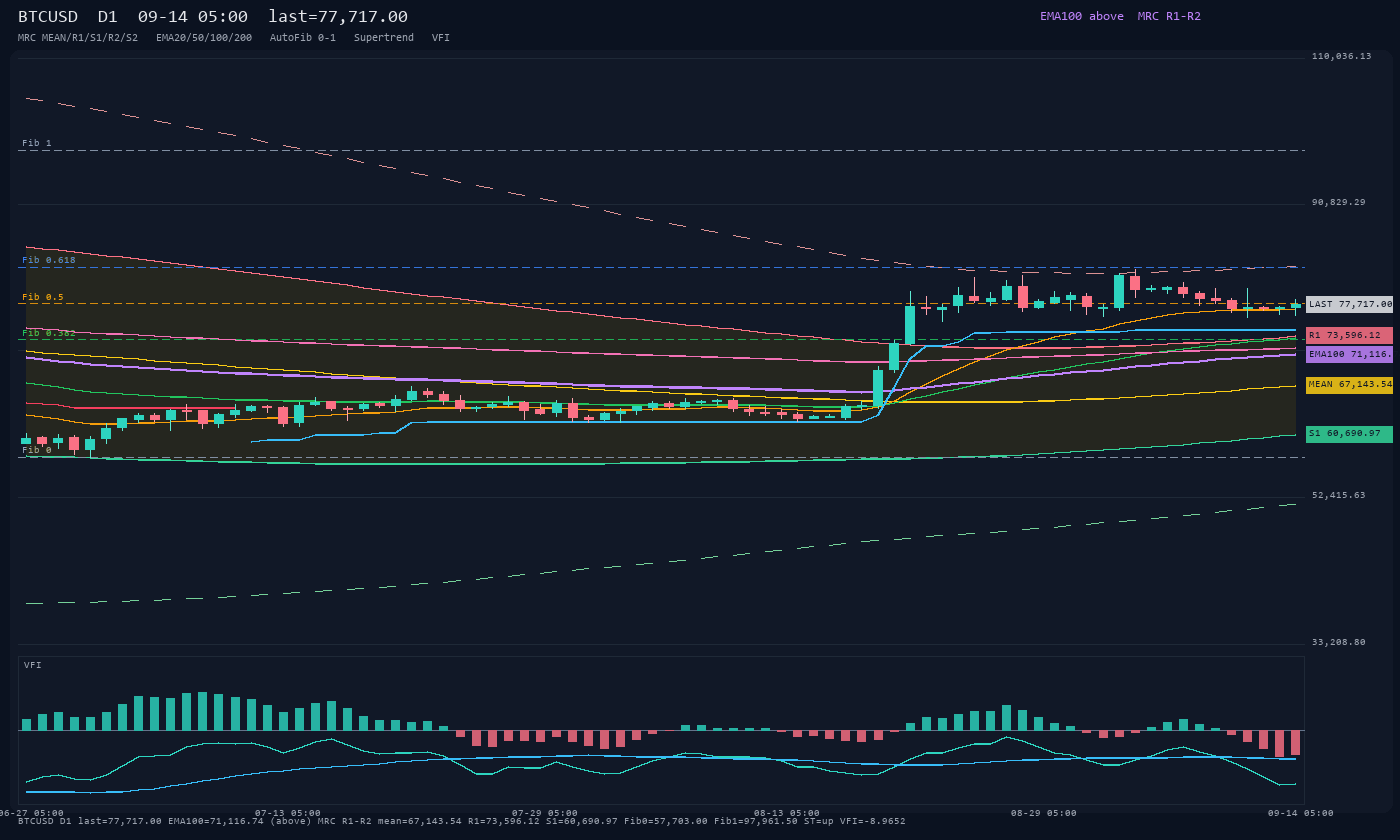Image resolution: width=1400 pixels, height=840 pixels.
Task: Click the Fib 1 level label
Action: pyautogui.click(x=37, y=144)
